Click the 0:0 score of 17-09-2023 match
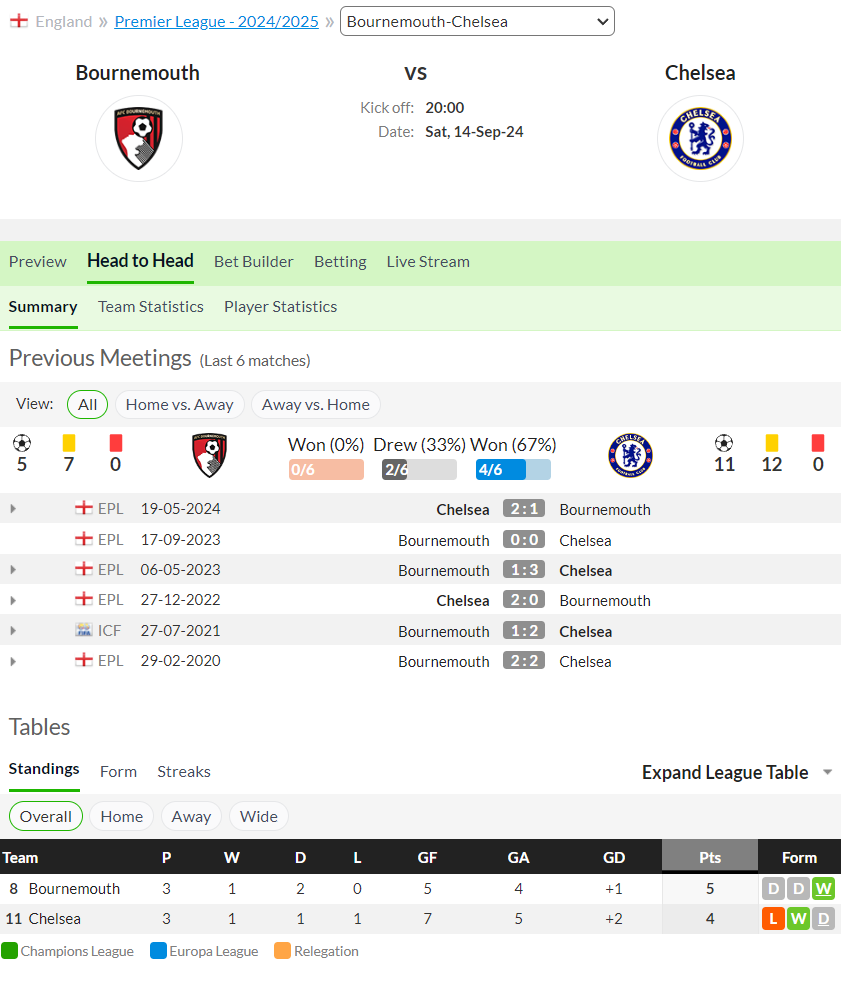The height and width of the screenshot is (982, 846). 524,539
